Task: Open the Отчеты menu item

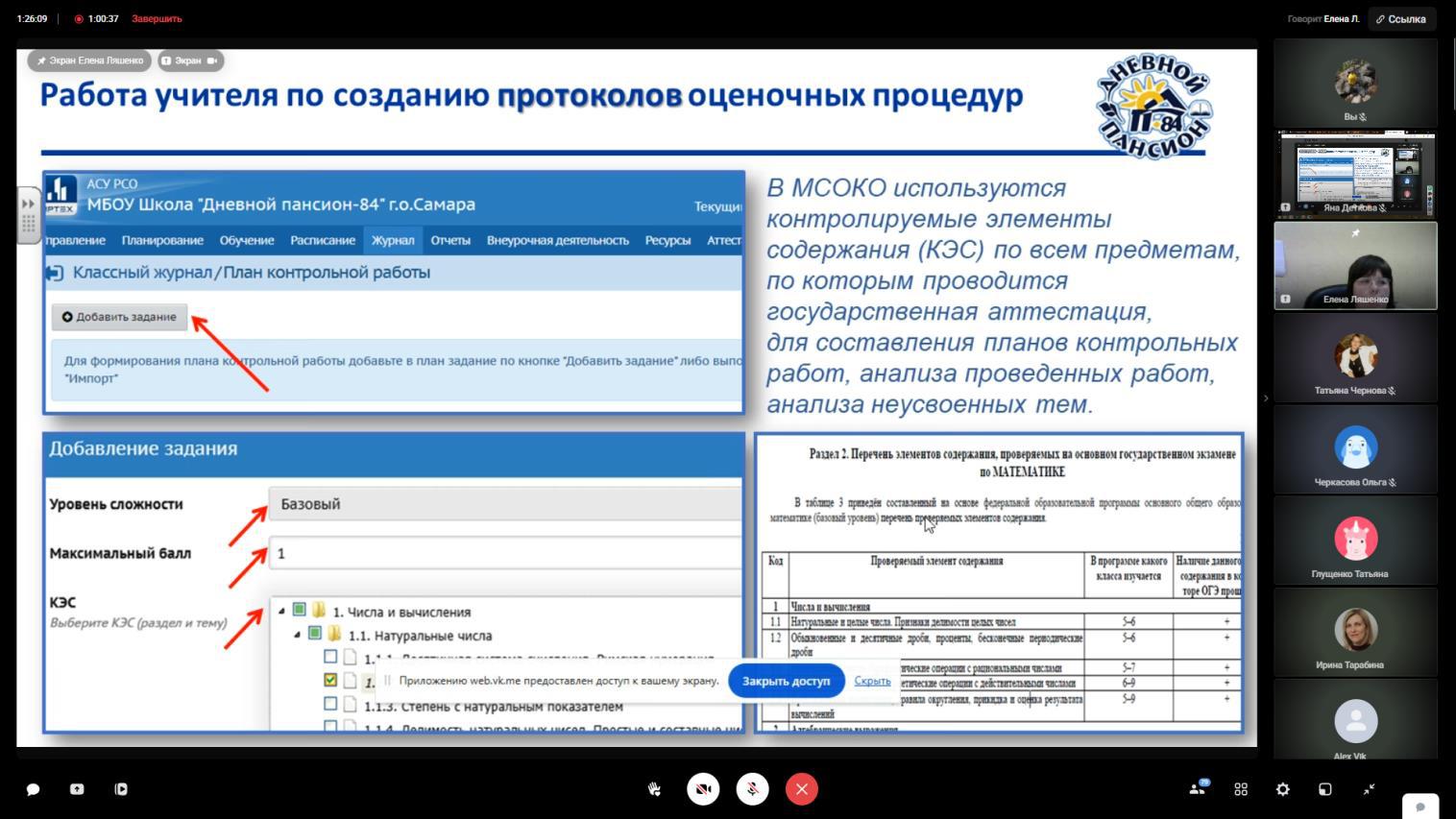Action: point(450,240)
